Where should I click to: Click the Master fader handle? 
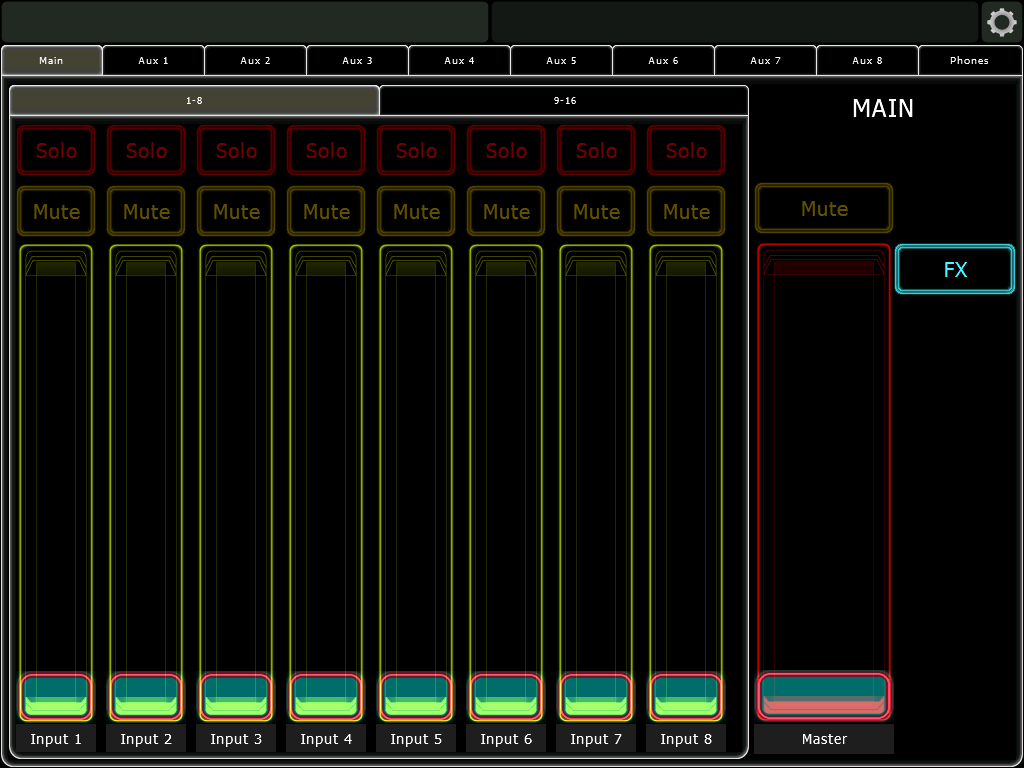pyautogui.click(x=824, y=696)
